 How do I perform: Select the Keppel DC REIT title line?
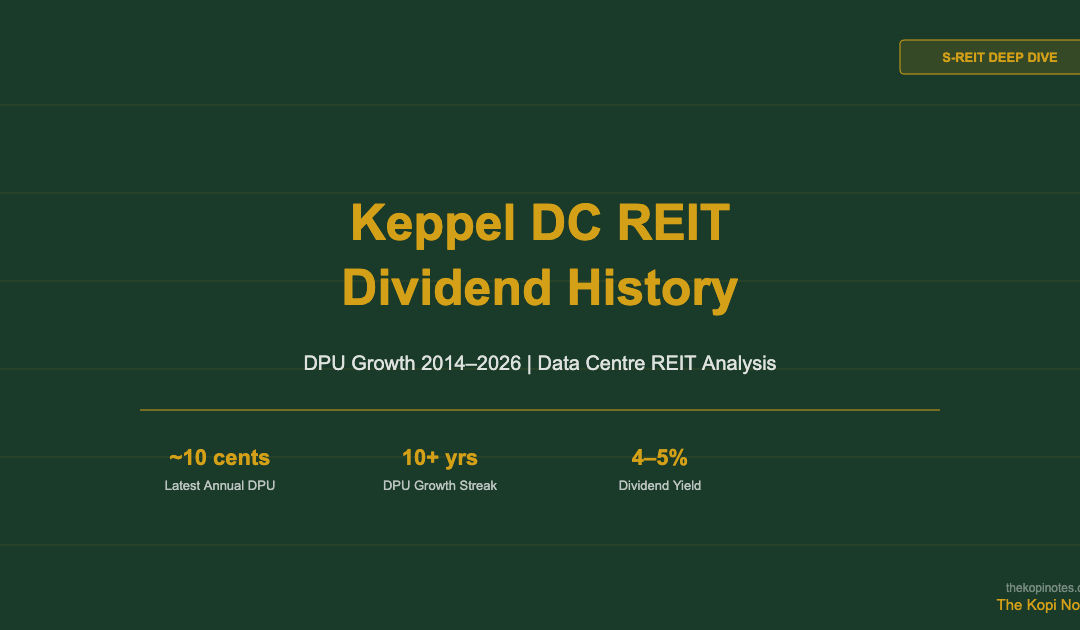[540, 222]
